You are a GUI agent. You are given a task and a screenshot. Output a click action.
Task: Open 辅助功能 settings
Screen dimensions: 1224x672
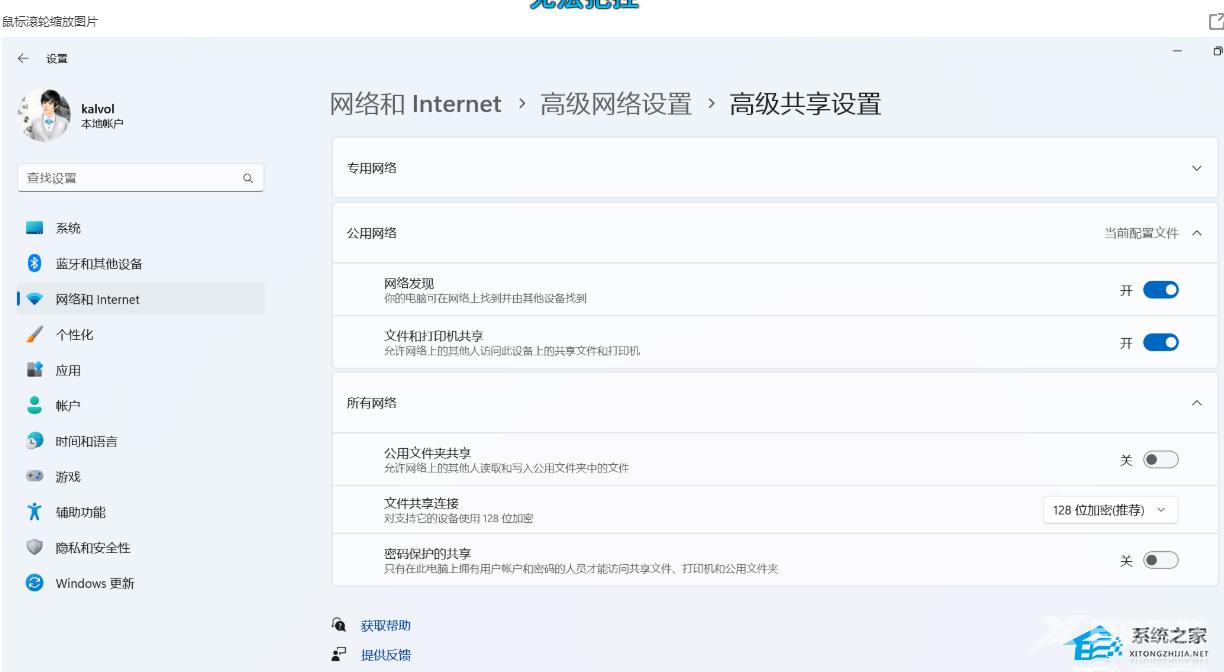click(141, 512)
